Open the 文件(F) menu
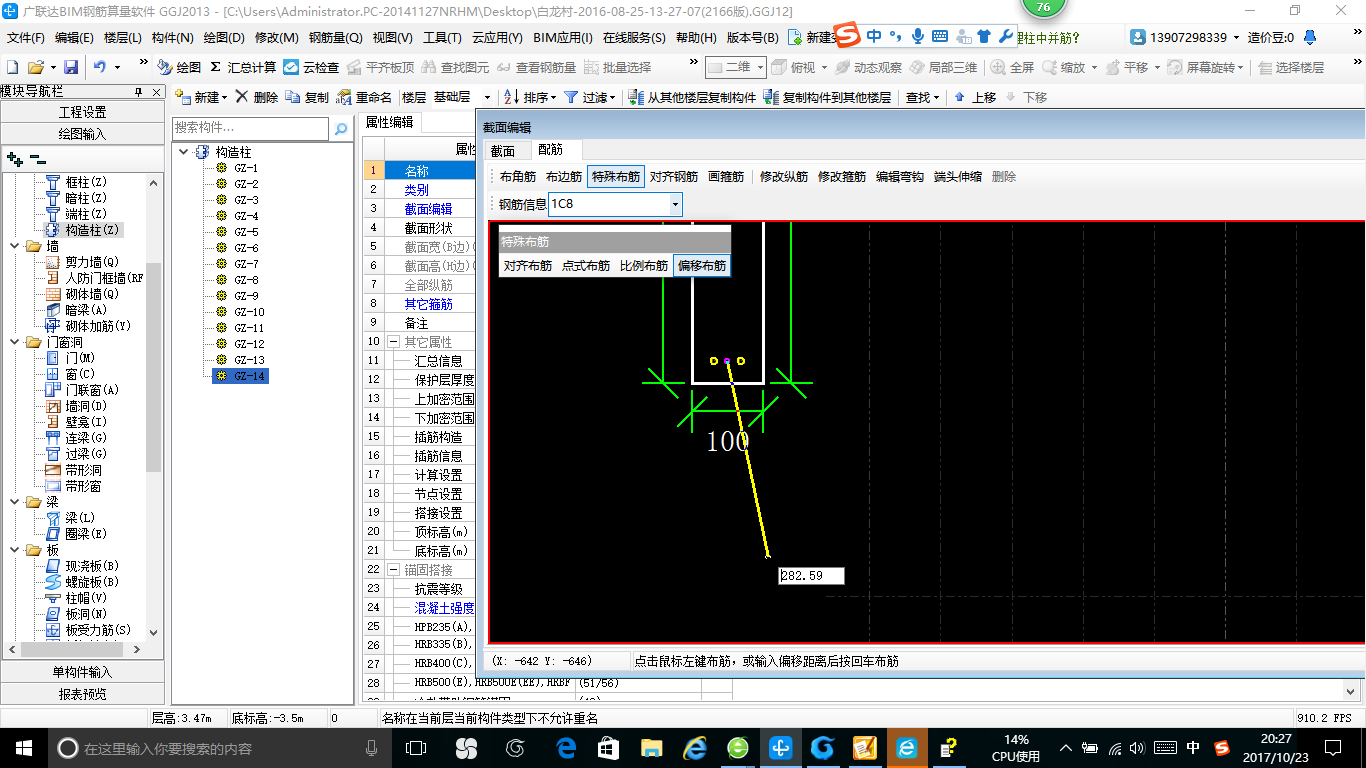1366x768 pixels. tap(26, 38)
